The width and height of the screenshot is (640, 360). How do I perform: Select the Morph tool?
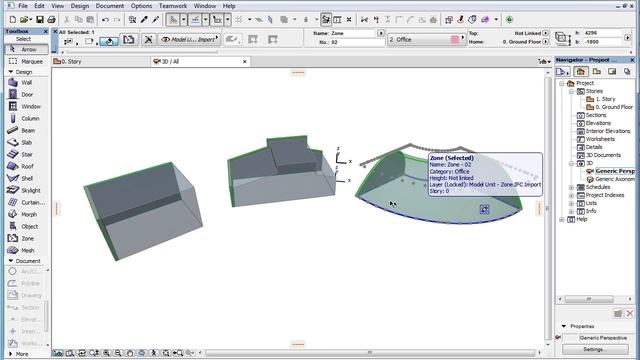click(x=26, y=214)
